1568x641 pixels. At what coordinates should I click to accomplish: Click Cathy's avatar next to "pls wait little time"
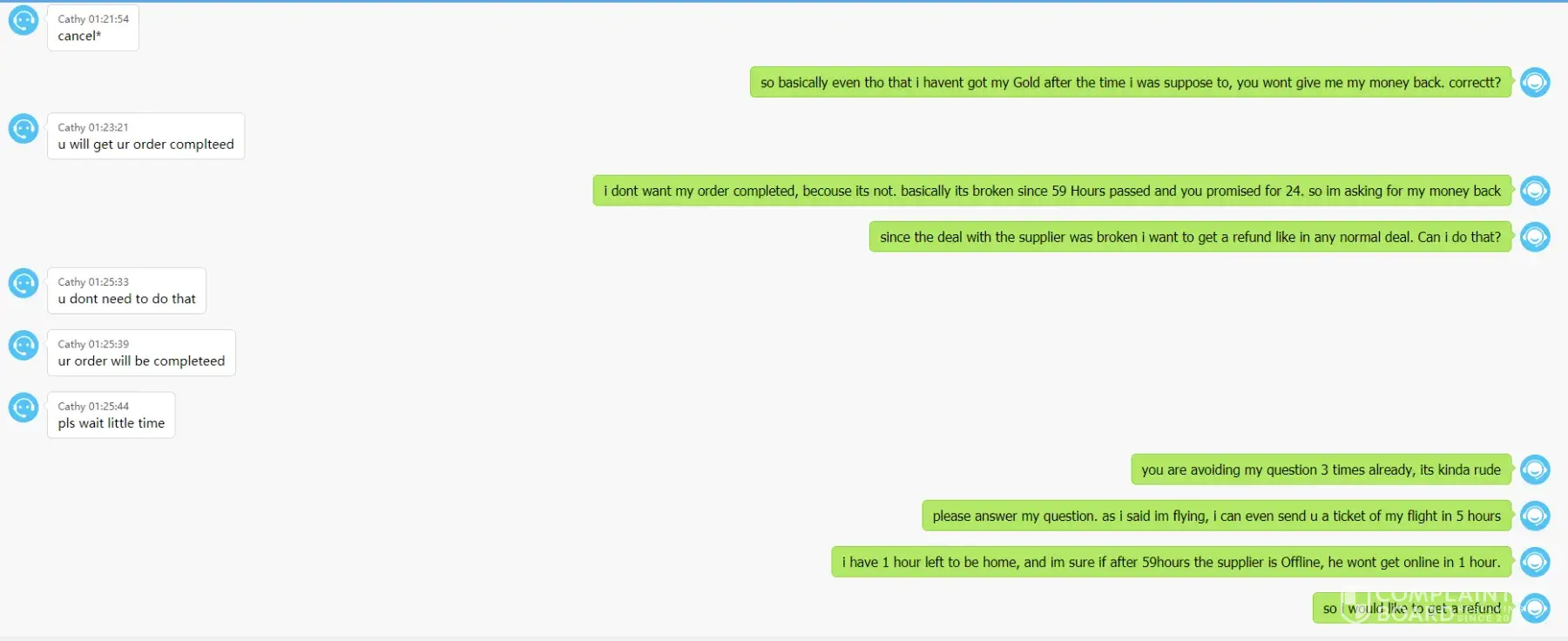point(24,408)
